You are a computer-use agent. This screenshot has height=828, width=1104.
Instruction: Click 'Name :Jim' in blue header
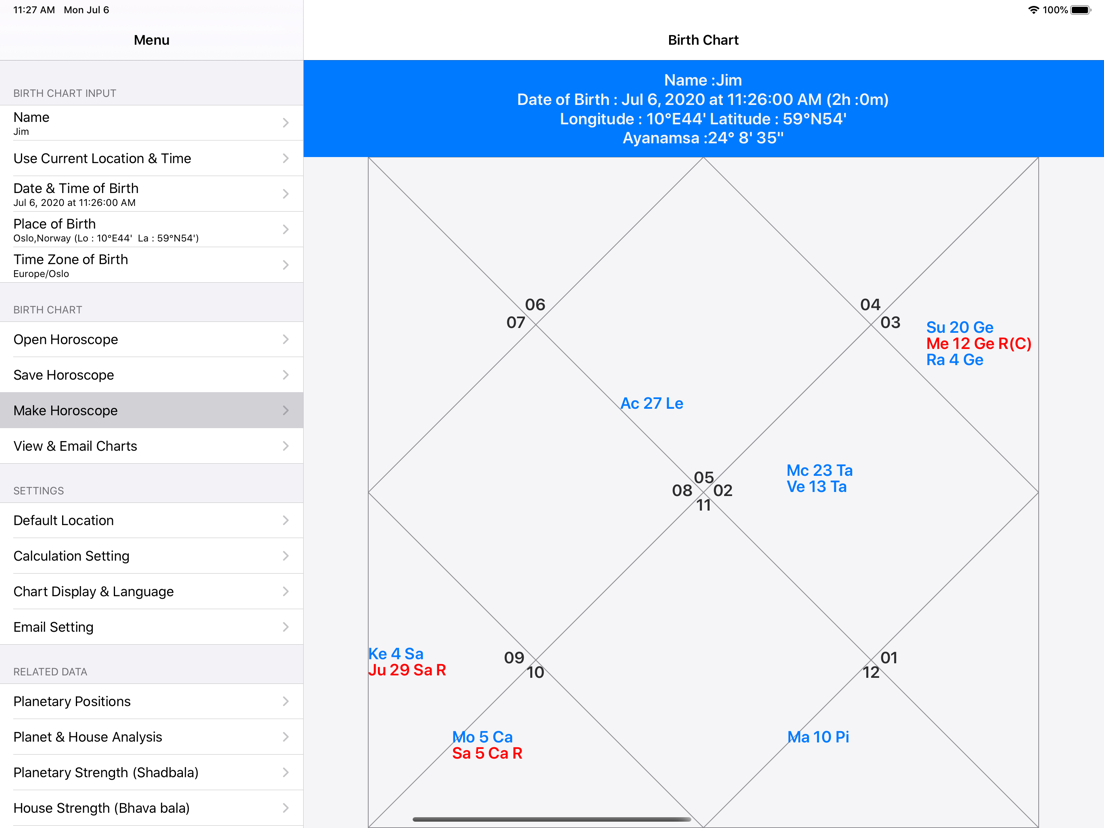click(x=703, y=80)
